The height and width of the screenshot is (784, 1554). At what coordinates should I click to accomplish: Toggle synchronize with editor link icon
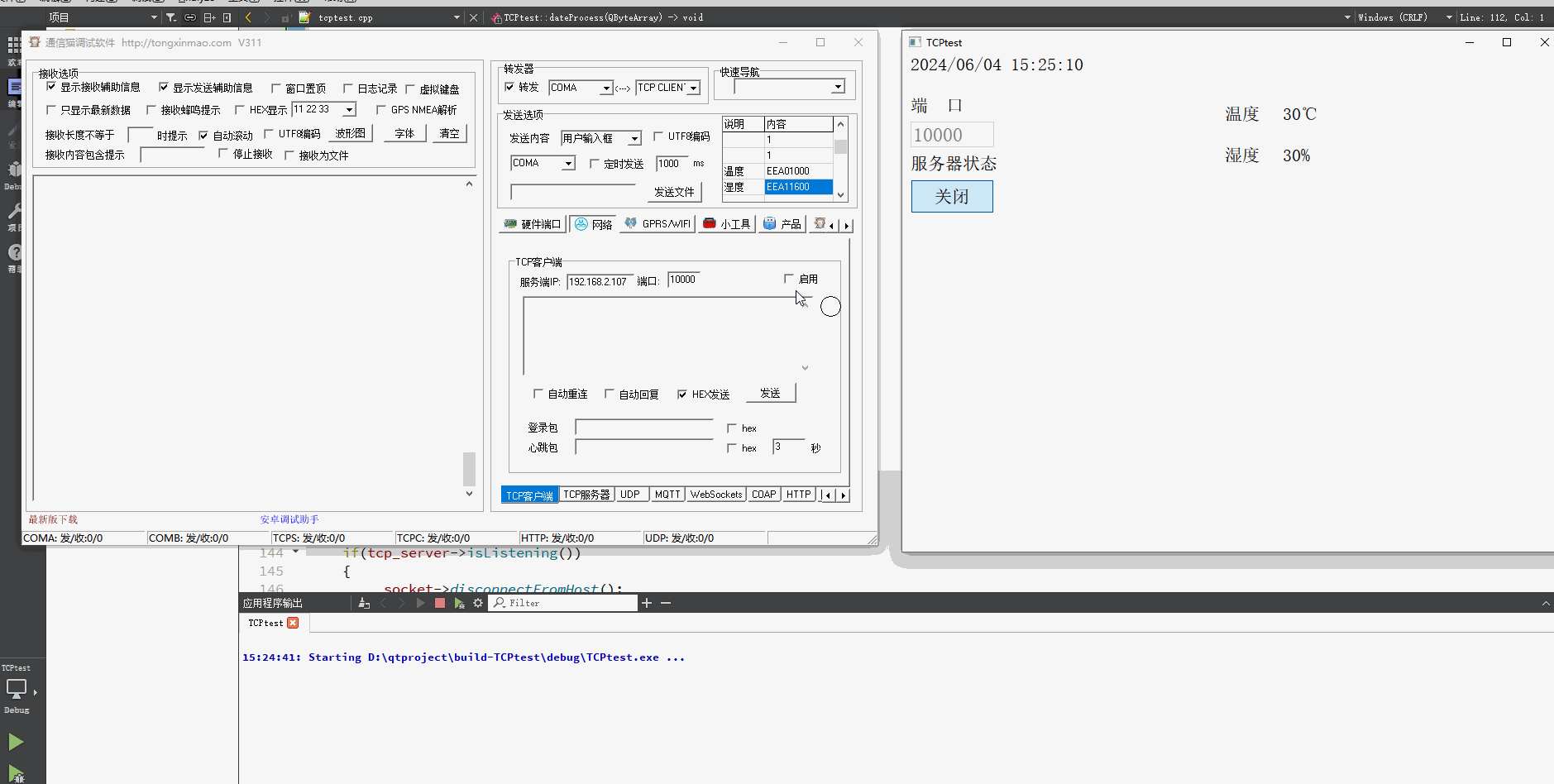click(x=190, y=17)
